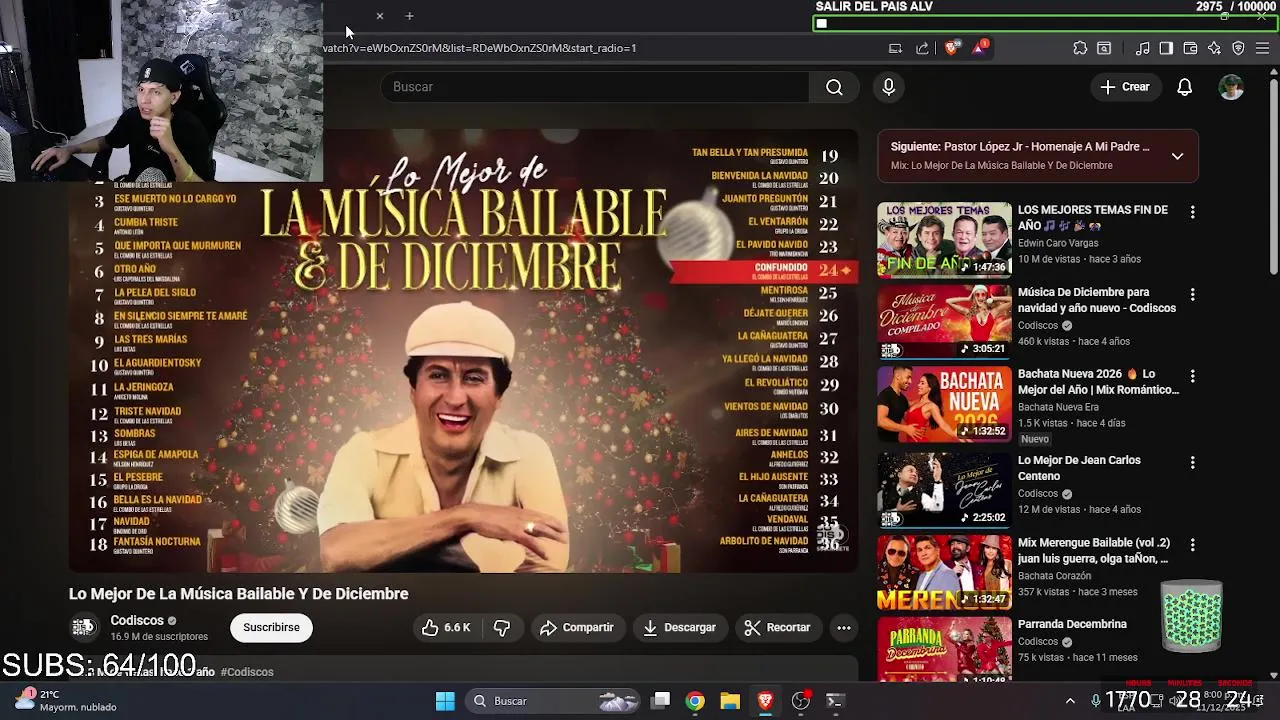The image size is (1280, 720).
Task: Open Parranda Decembrina video title
Action: pyautogui.click(x=1072, y=624)
